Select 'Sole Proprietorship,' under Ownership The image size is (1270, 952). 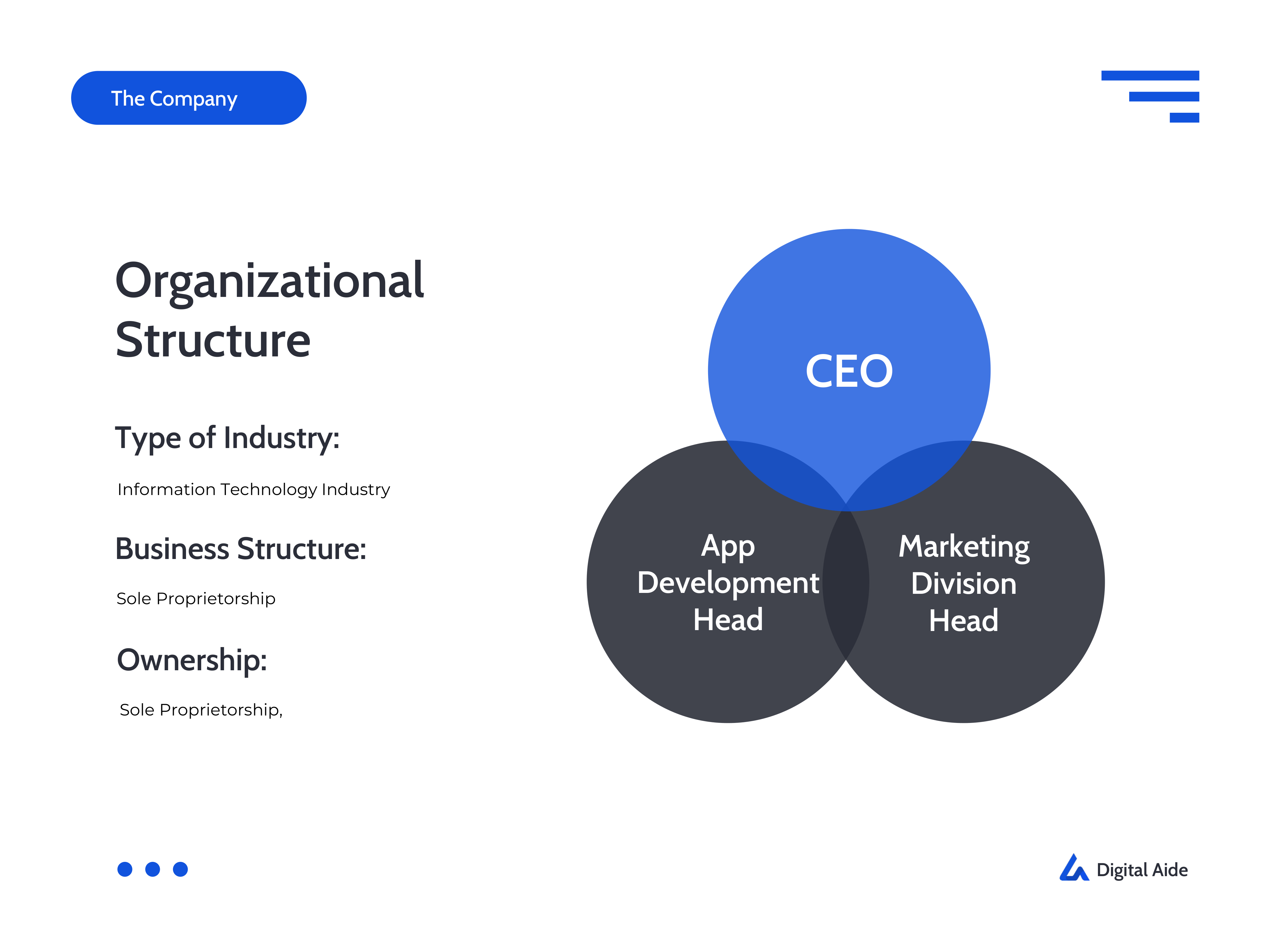pyautogui.click(x=201, y=710)
